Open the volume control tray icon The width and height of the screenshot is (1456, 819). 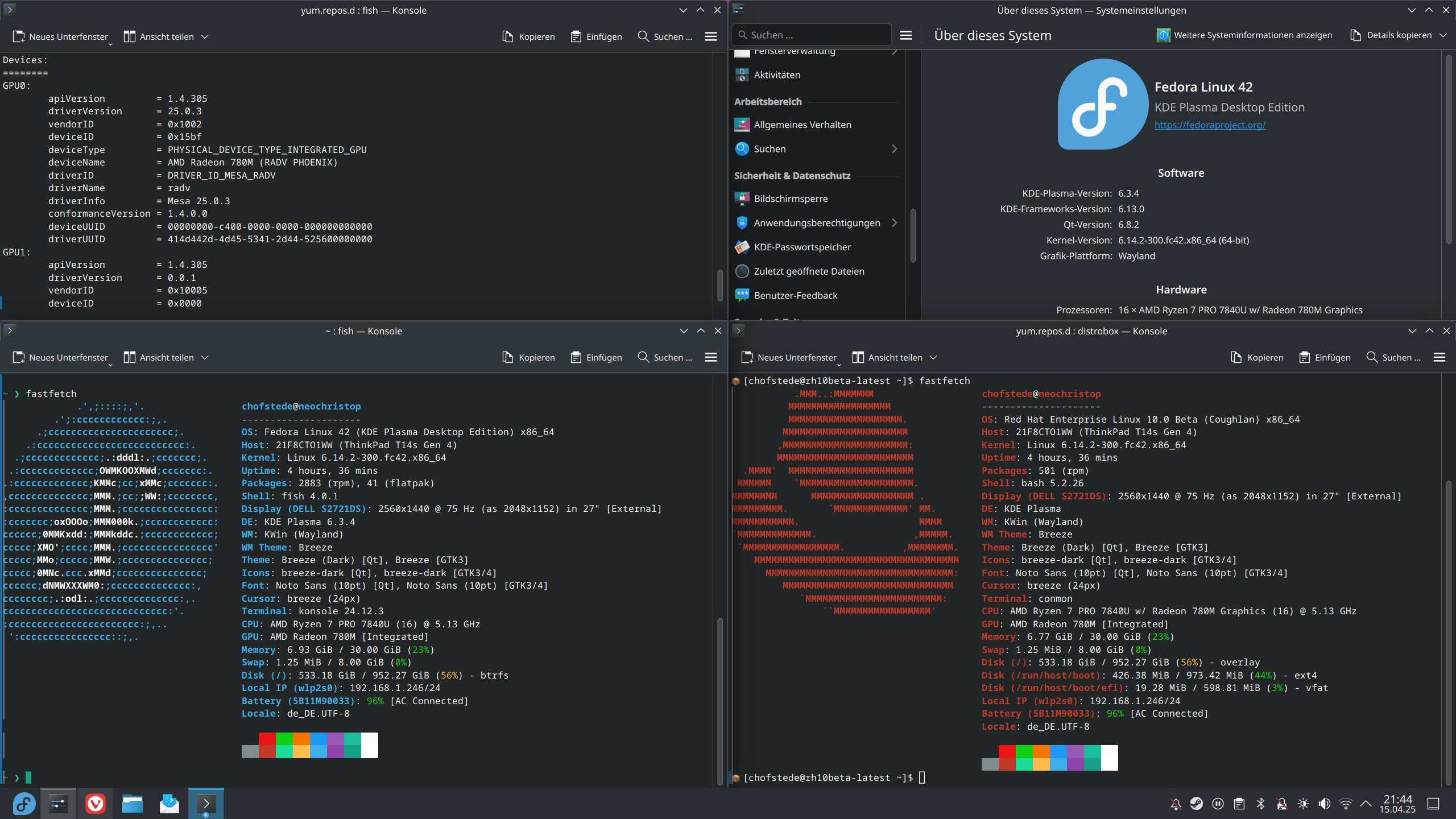click(1325, 804)
